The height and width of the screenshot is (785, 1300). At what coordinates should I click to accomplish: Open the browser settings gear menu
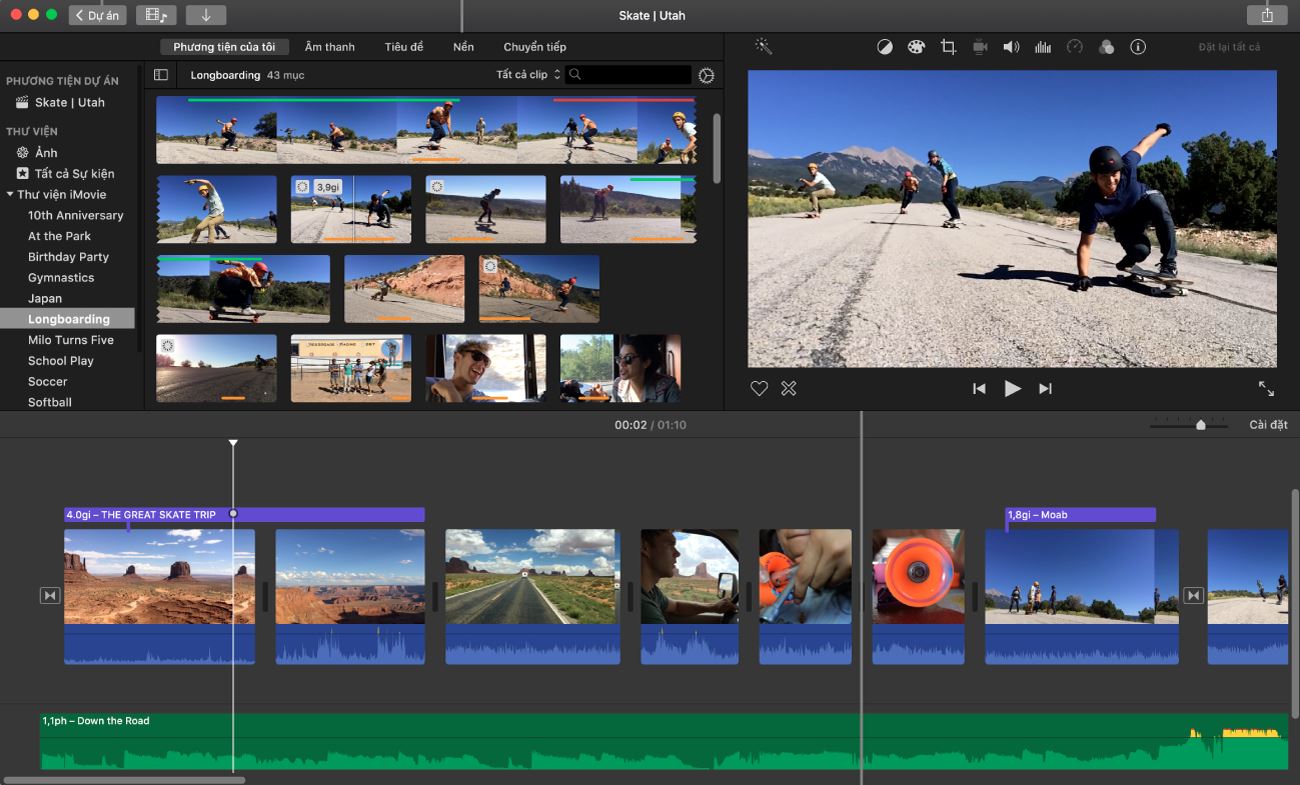point(705,74)
